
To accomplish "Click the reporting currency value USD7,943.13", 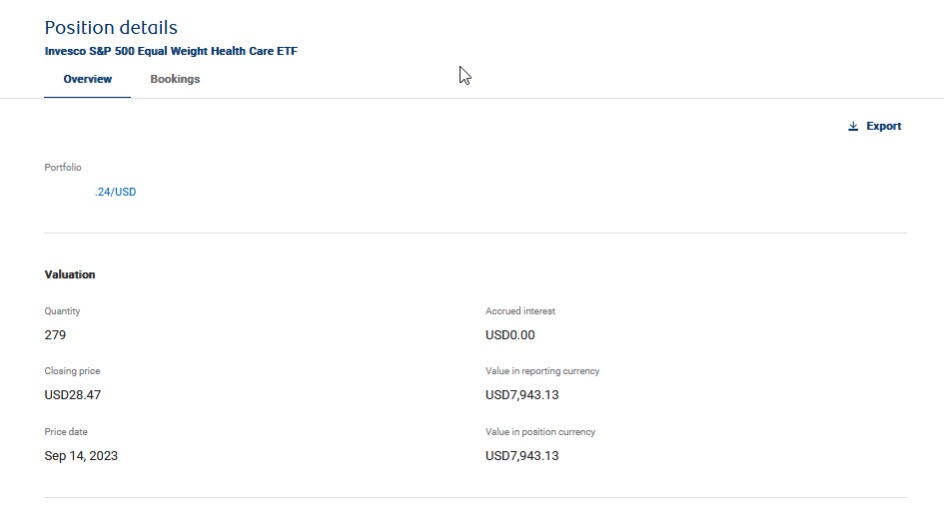I will coord(522,395).
